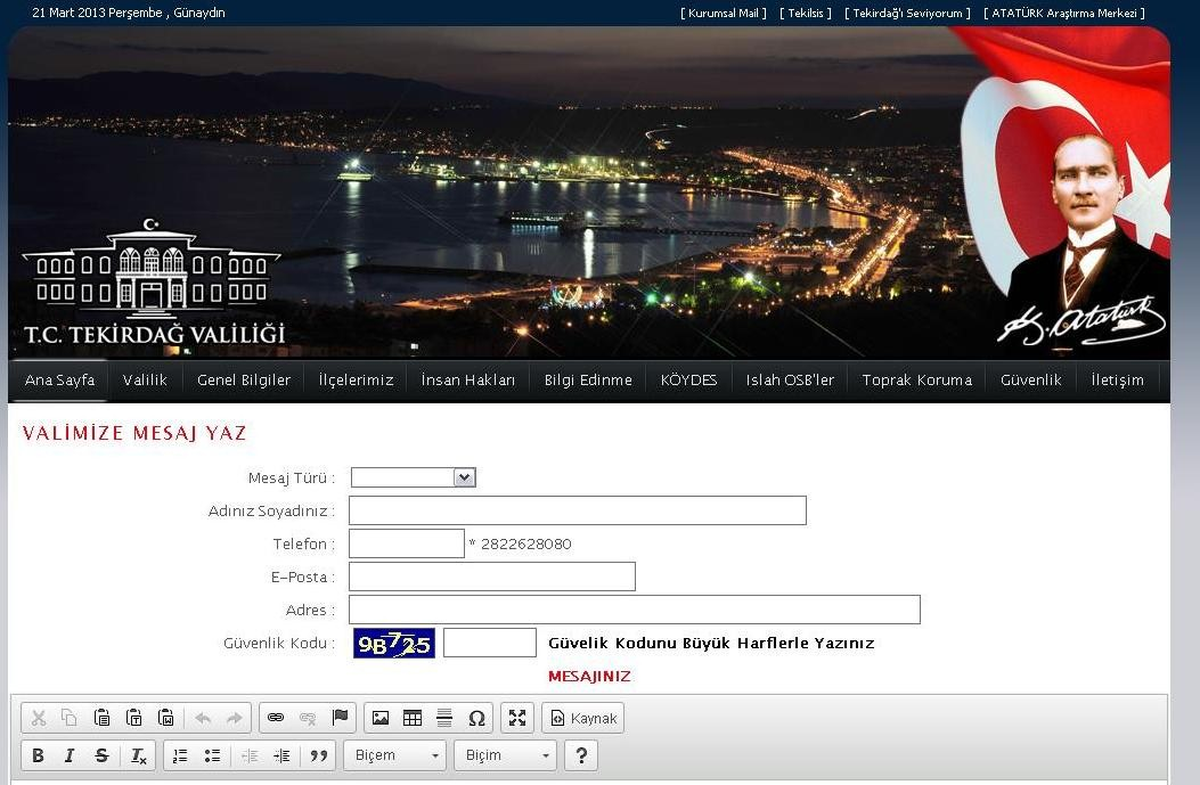Insert a numbered list
The width and height of the screenshot is (1200, 785).
[180, 755]
